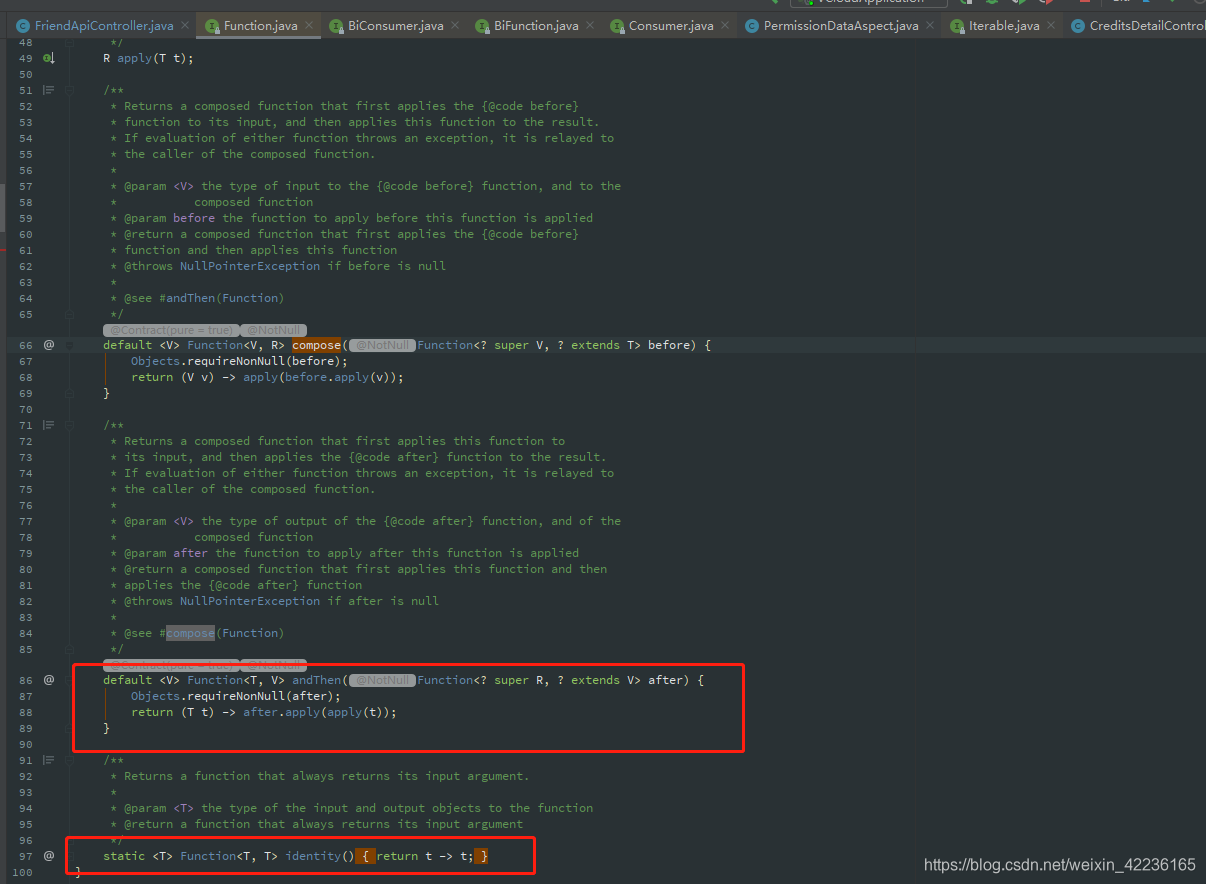Click line number 67 in the gutter
Screen dimensions: 1206x884
point(25,361)
